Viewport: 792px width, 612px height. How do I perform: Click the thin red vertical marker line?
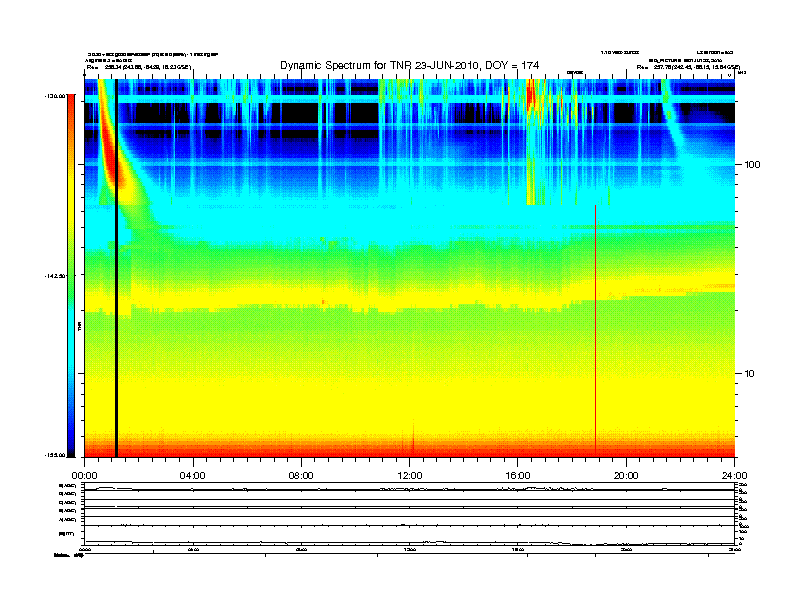[595, 331]
